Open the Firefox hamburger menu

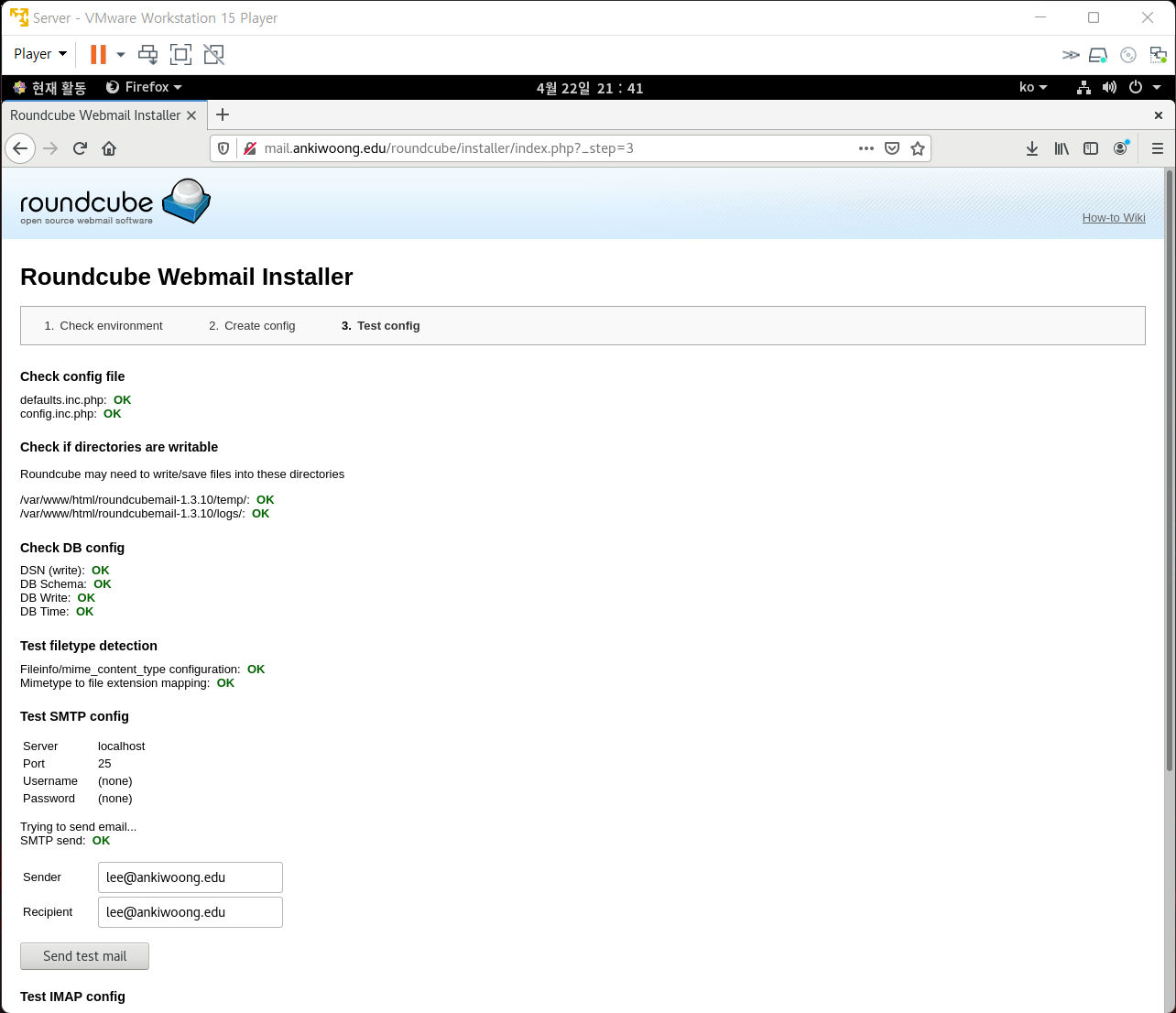1158,148
